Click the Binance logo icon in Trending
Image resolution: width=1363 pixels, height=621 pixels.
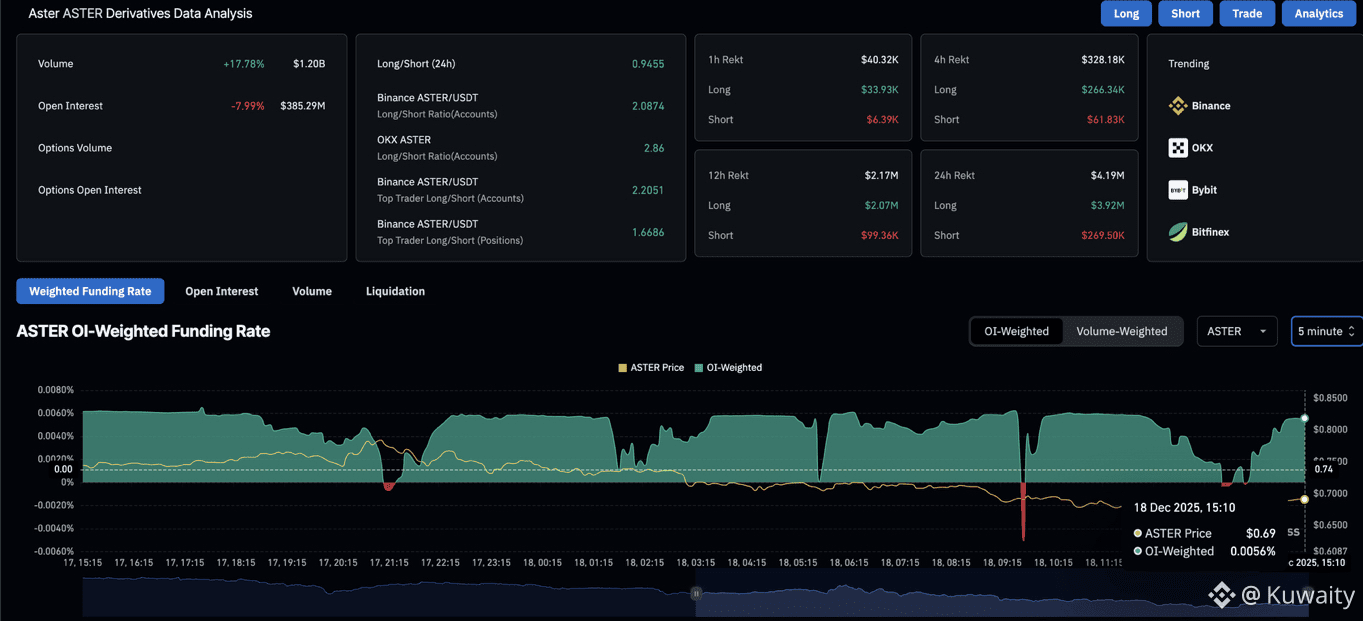(1178, 106)
